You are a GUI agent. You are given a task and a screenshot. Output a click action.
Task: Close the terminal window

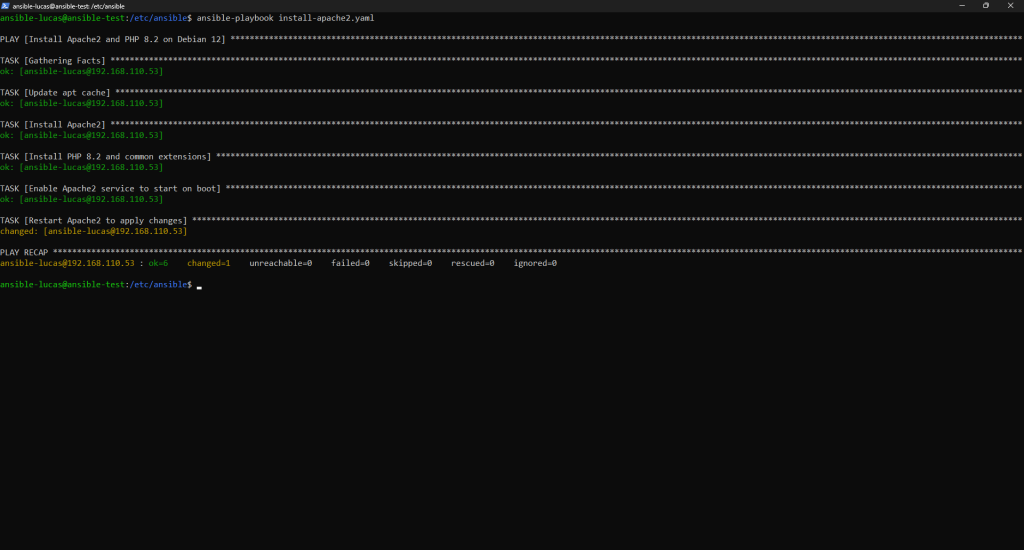click(1012, 5)
